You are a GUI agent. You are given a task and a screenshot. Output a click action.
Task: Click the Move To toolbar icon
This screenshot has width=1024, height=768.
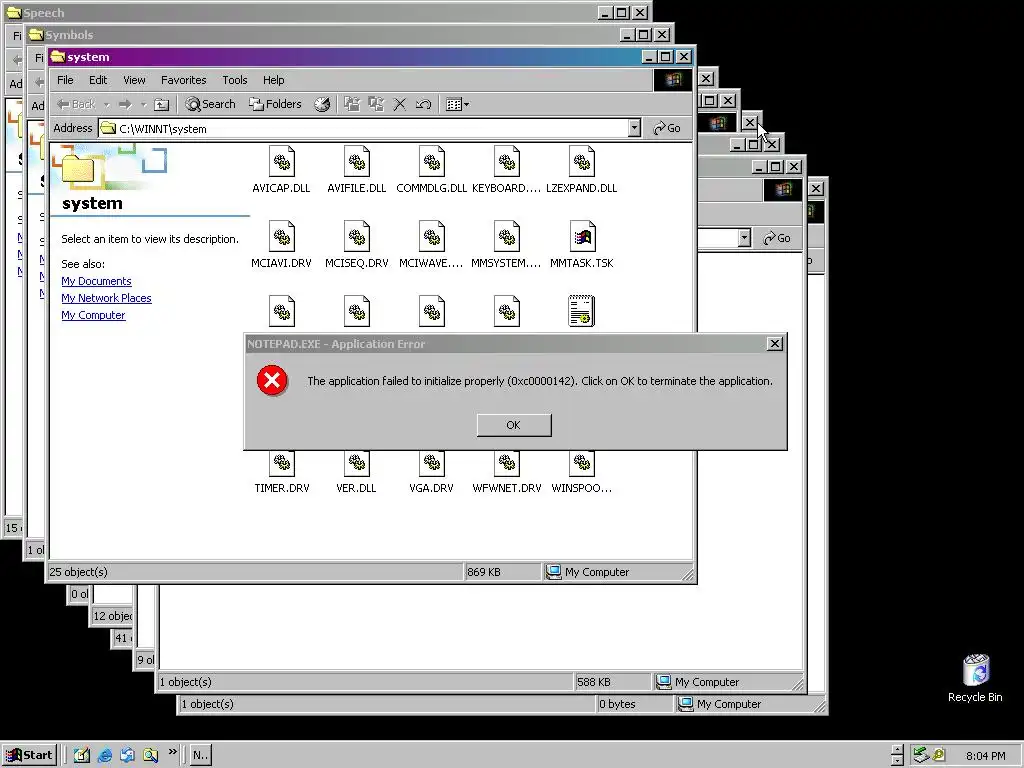pos(352,104)
